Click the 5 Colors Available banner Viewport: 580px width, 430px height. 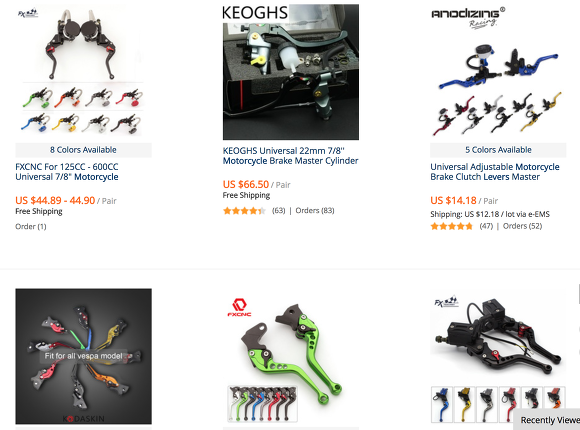point(498,150)
